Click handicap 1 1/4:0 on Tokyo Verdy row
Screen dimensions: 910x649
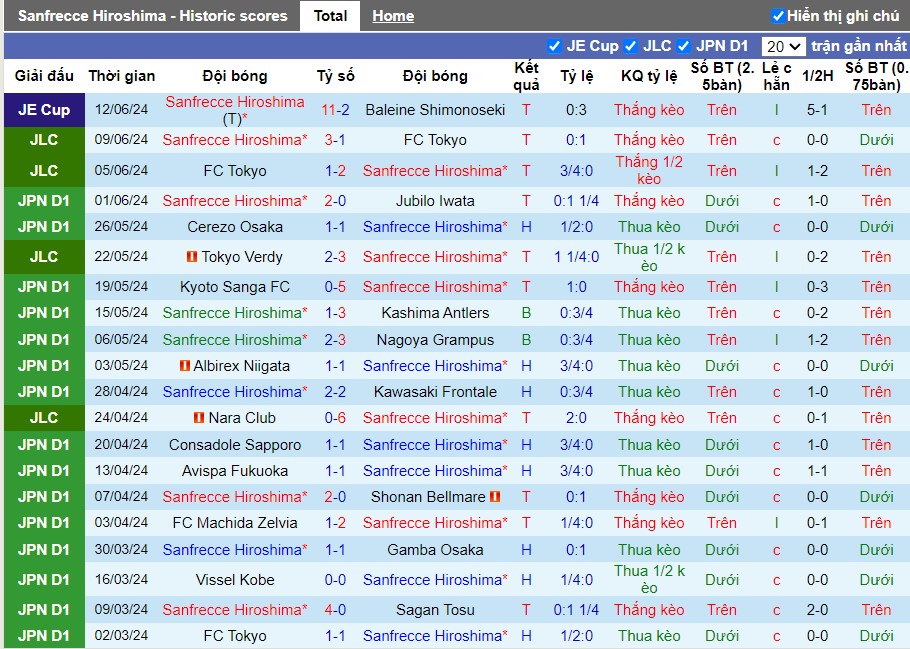pyautogui.click(x=576, y=257)
